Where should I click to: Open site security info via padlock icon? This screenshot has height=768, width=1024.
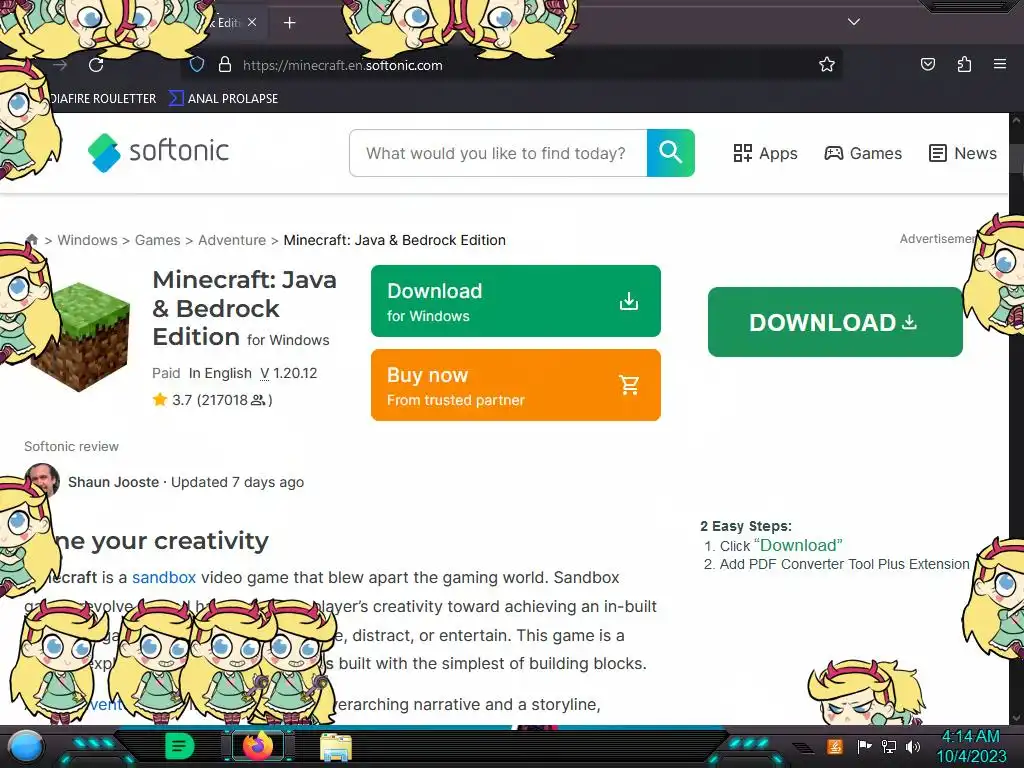[x=225, y=65]
